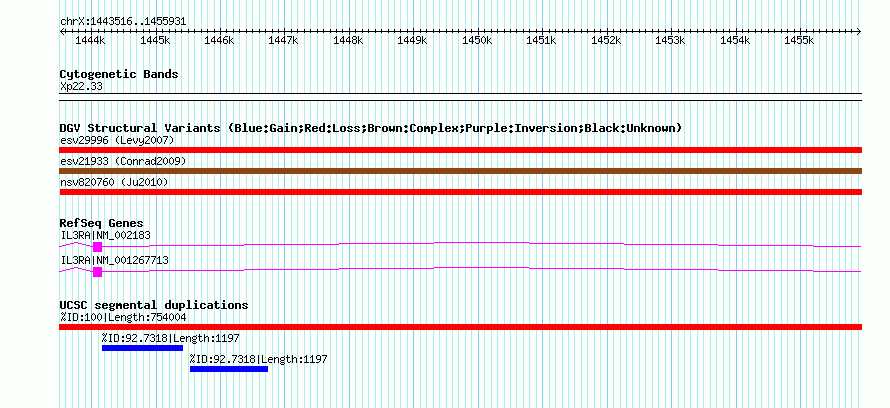Click the 1445k ruler tick label
890x408 pixels.
click(154, 41)
